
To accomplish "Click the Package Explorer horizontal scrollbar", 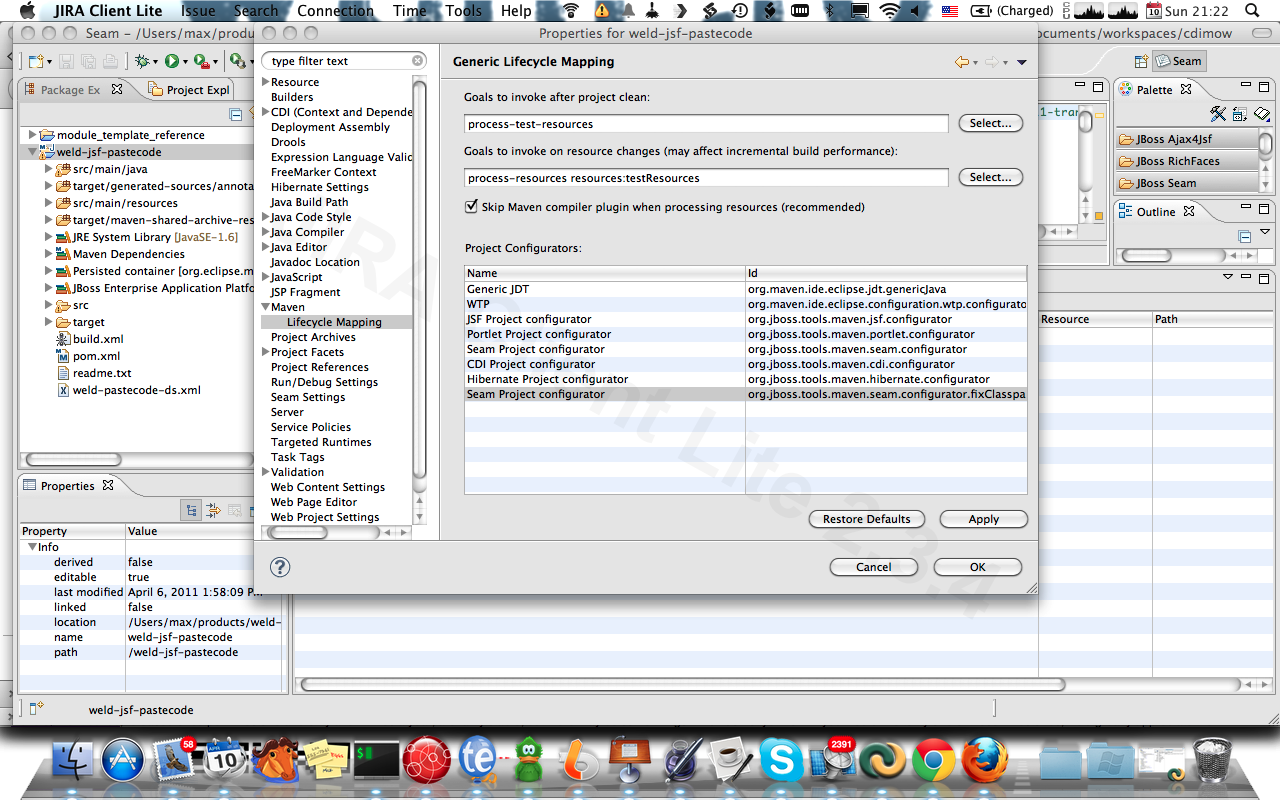I will [x=74, y=459].
